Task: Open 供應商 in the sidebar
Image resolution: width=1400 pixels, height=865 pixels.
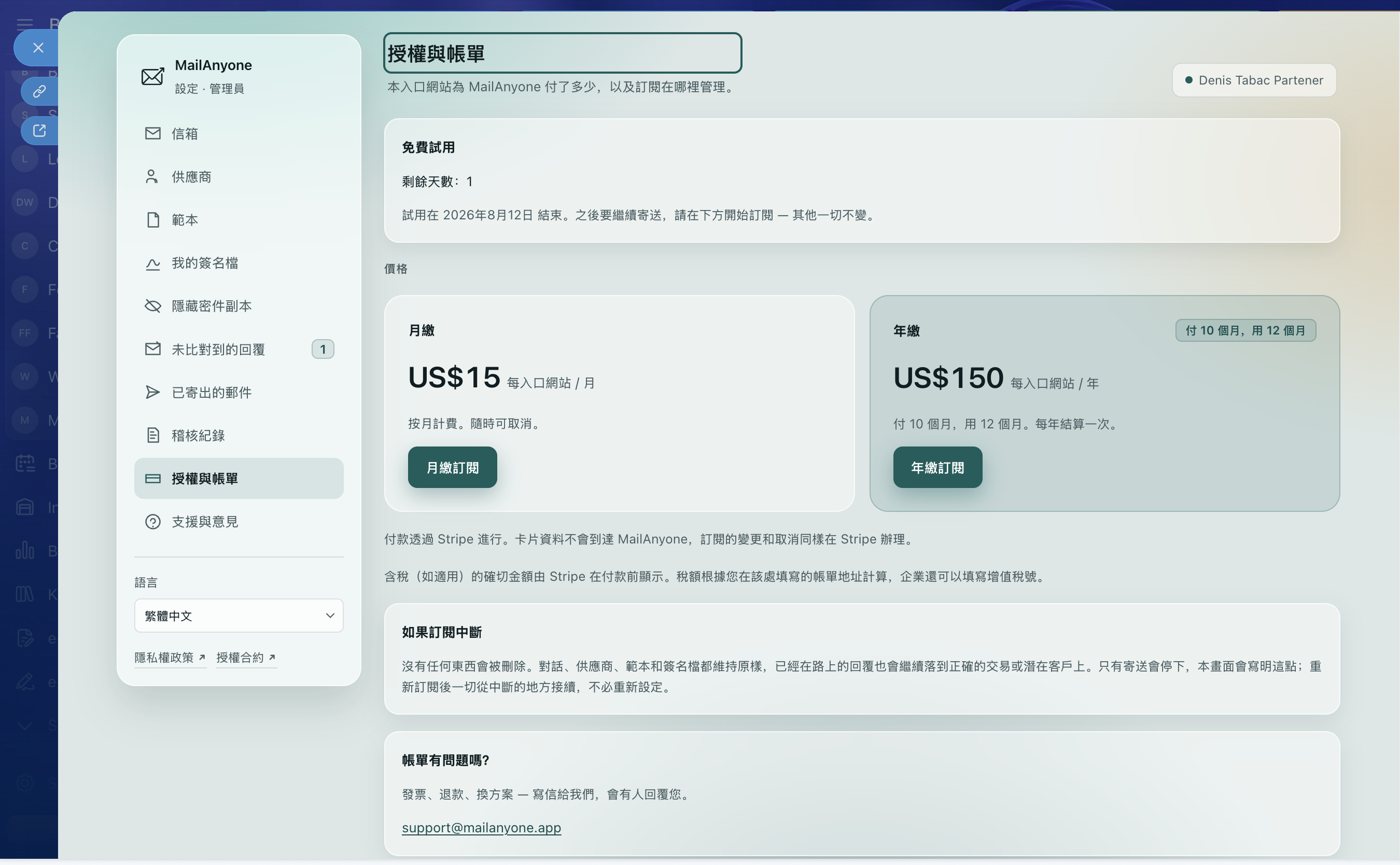Action: tap(239, 177)
